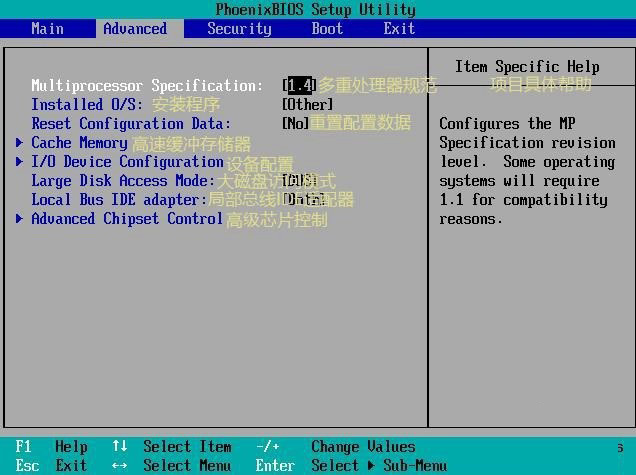Go to the Exit menu tab
This screenshot has height=475, width=636.
pos(399,28)
